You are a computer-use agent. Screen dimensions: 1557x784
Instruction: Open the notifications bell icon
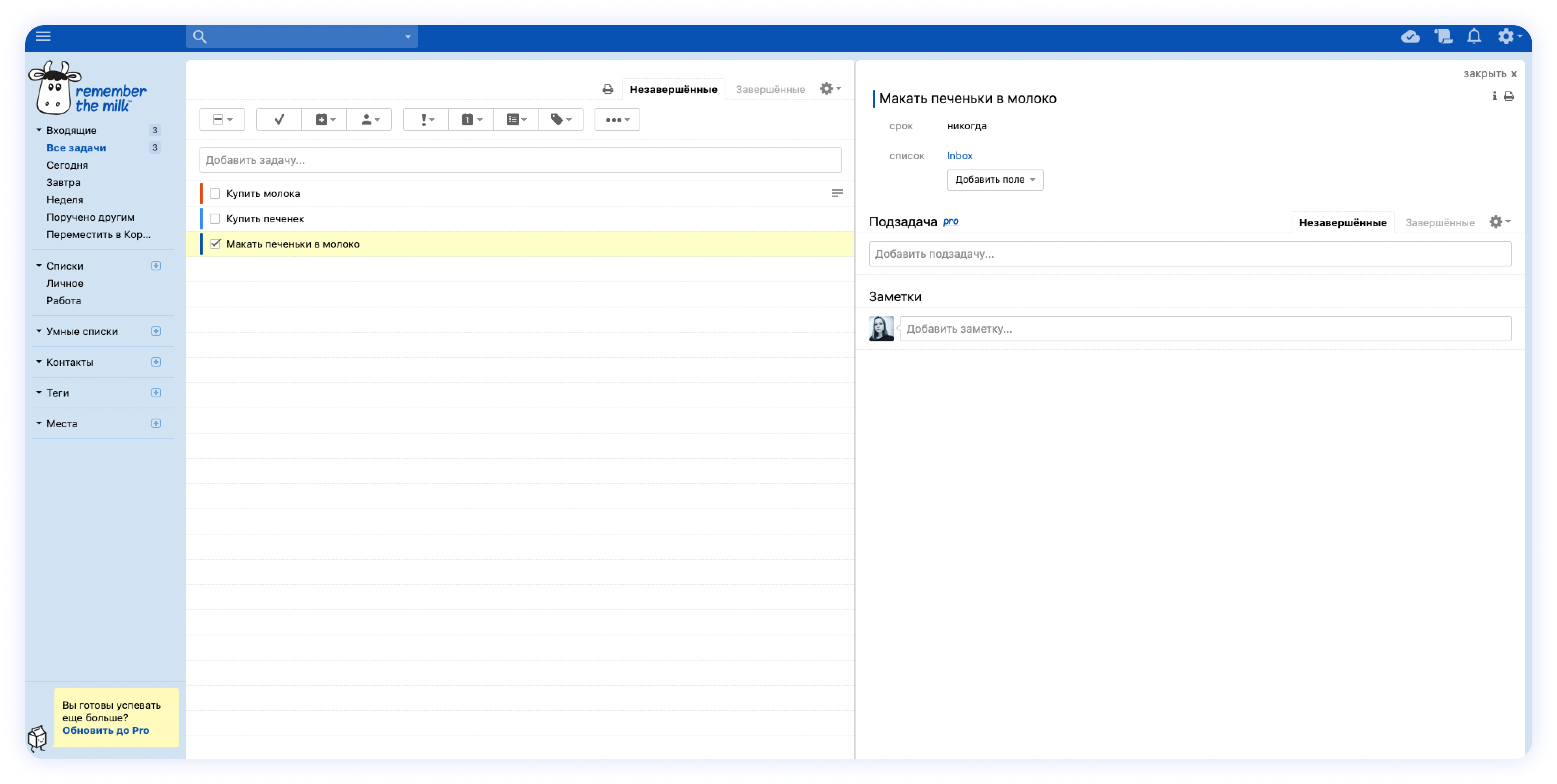tap(1473, 37)
